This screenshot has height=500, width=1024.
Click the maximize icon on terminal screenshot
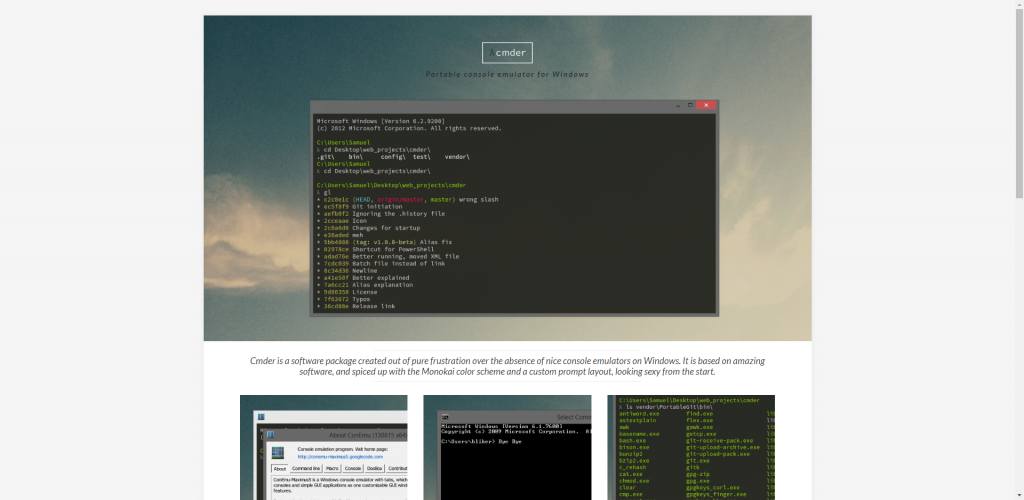point(690,105)
